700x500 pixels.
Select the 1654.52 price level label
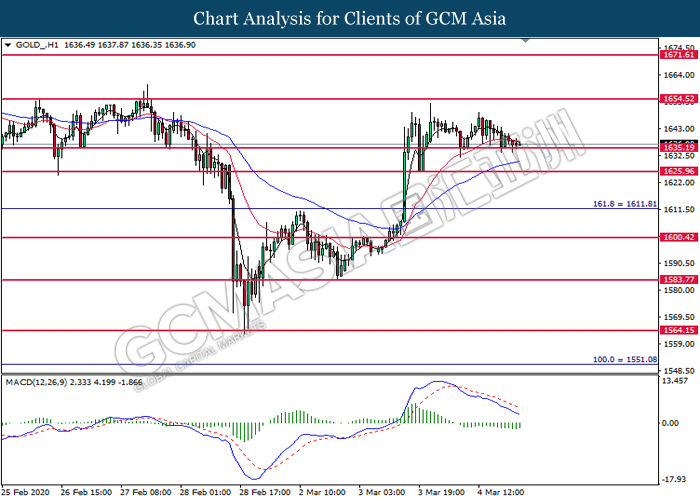click(679, 99)
